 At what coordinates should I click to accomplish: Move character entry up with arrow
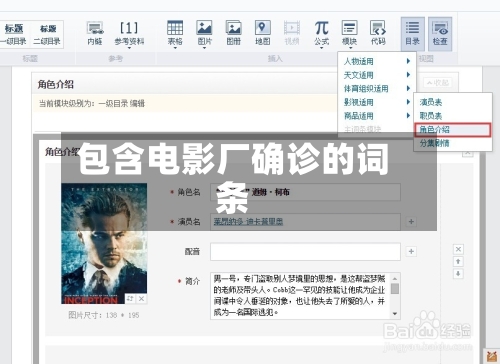pyautogui.click(x=458, y=262)
